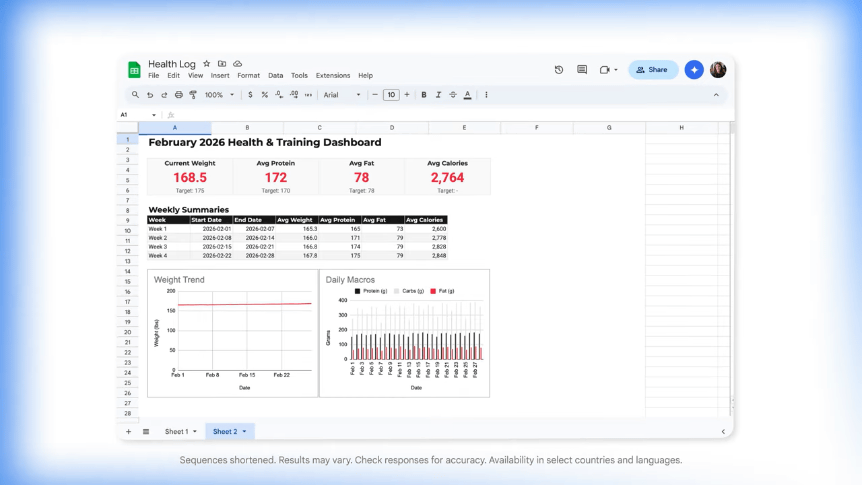Expand the Sheet 2 tab menu arrow
862x485 pixels.
(x=244, y=432)
